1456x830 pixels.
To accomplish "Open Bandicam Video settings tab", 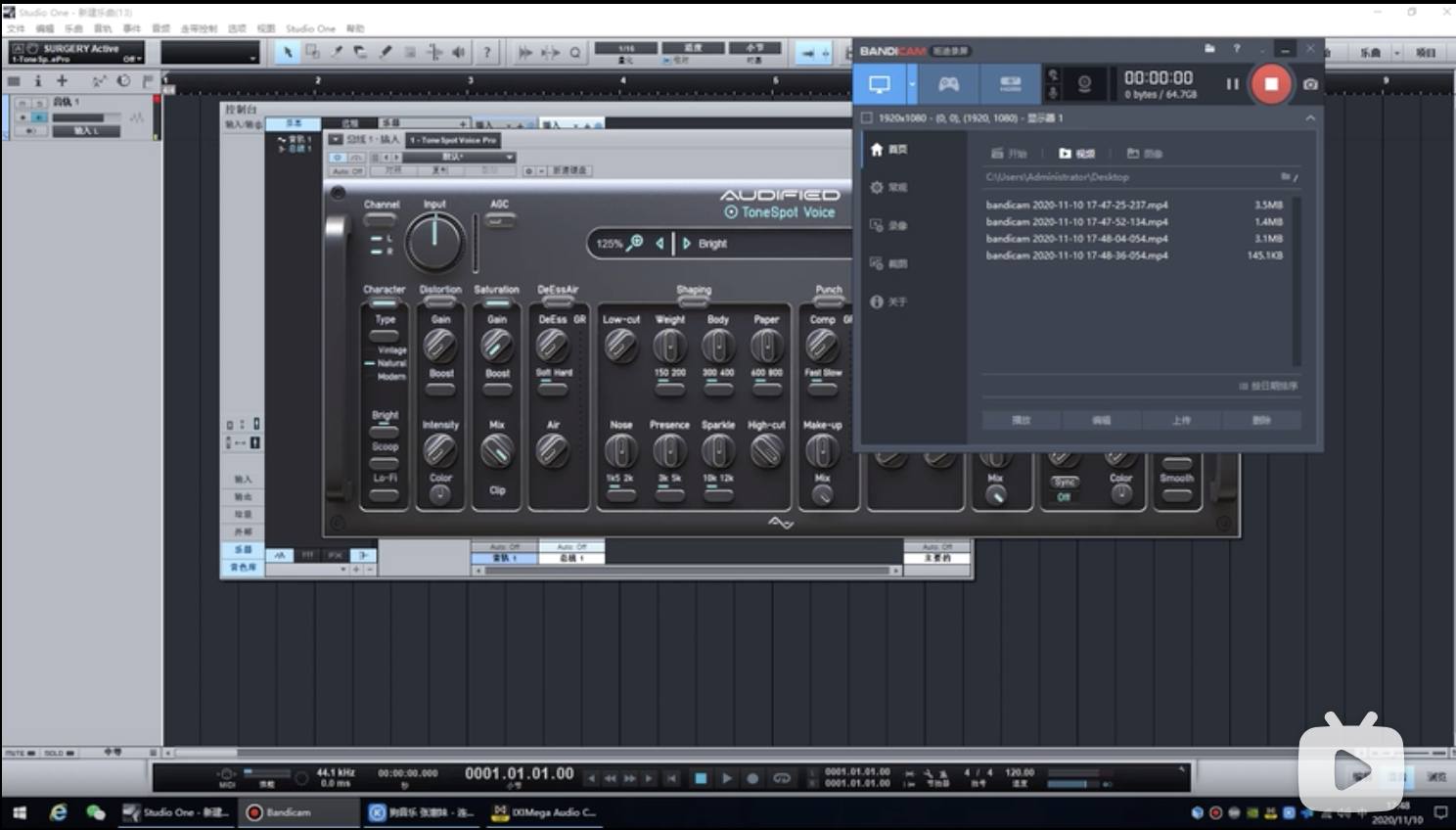I will pyautogui.click(x=889, y=226).
